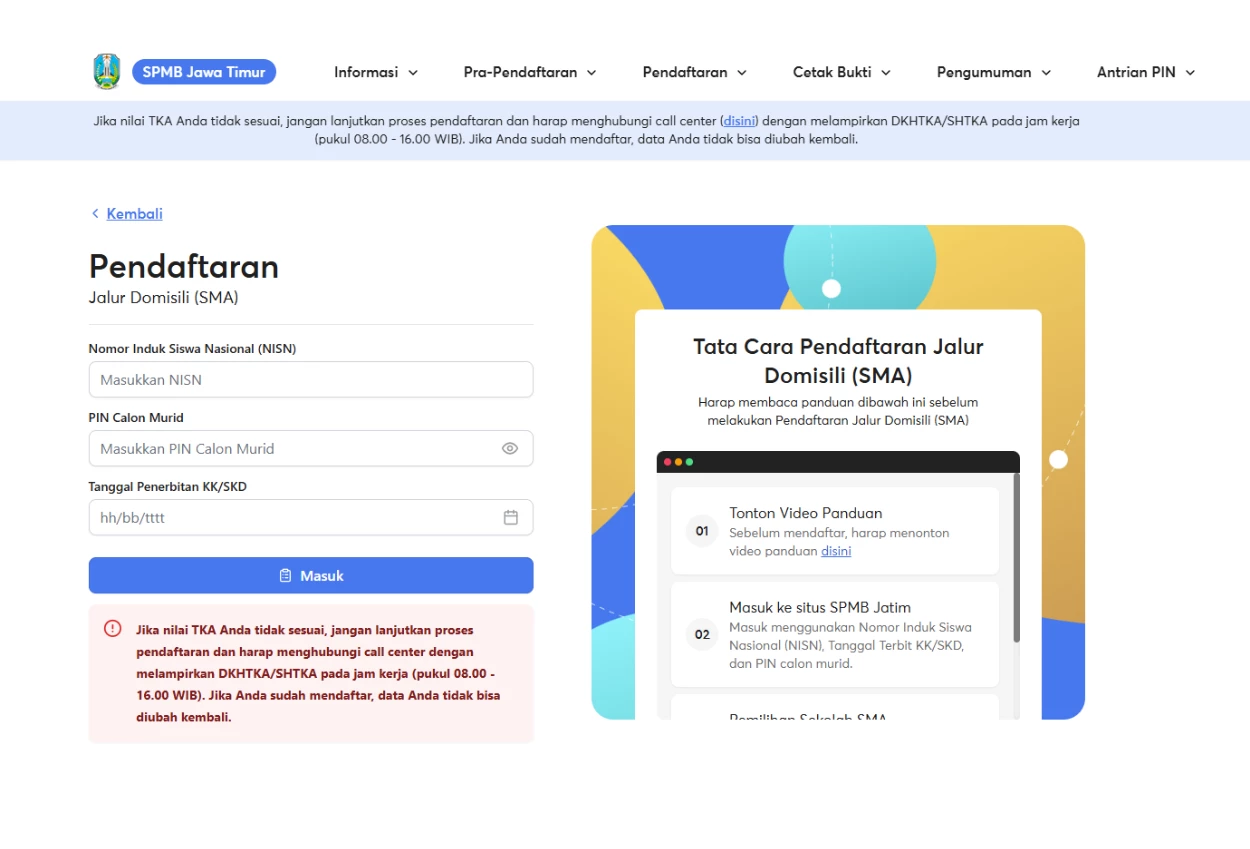Click the 'Pendaftaran' page heading

tap(184, 266)
